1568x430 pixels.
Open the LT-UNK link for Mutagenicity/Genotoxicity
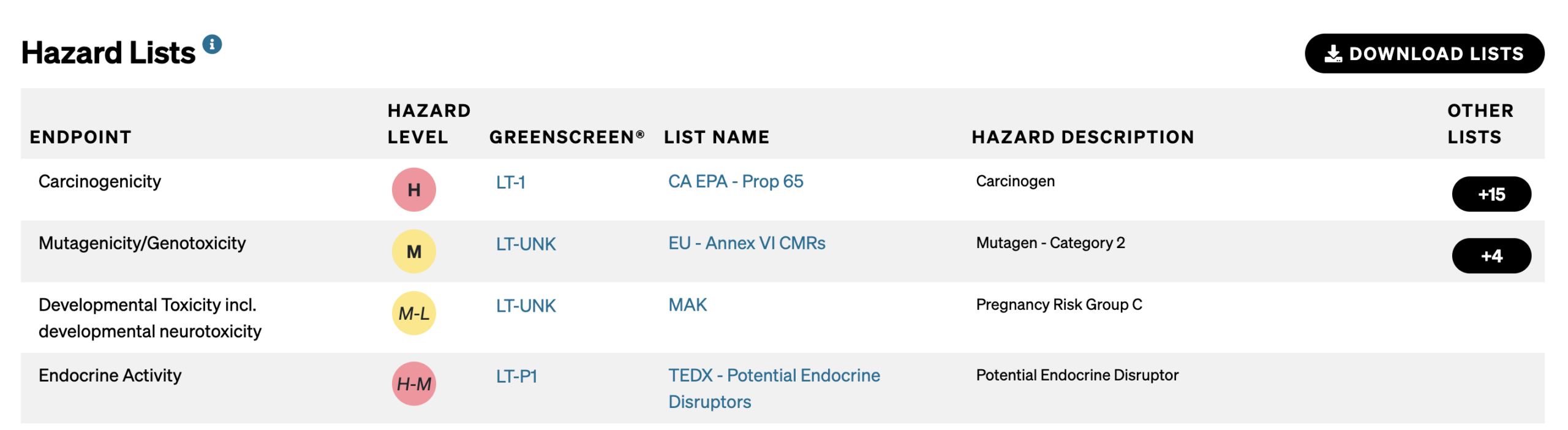[526, 244]
